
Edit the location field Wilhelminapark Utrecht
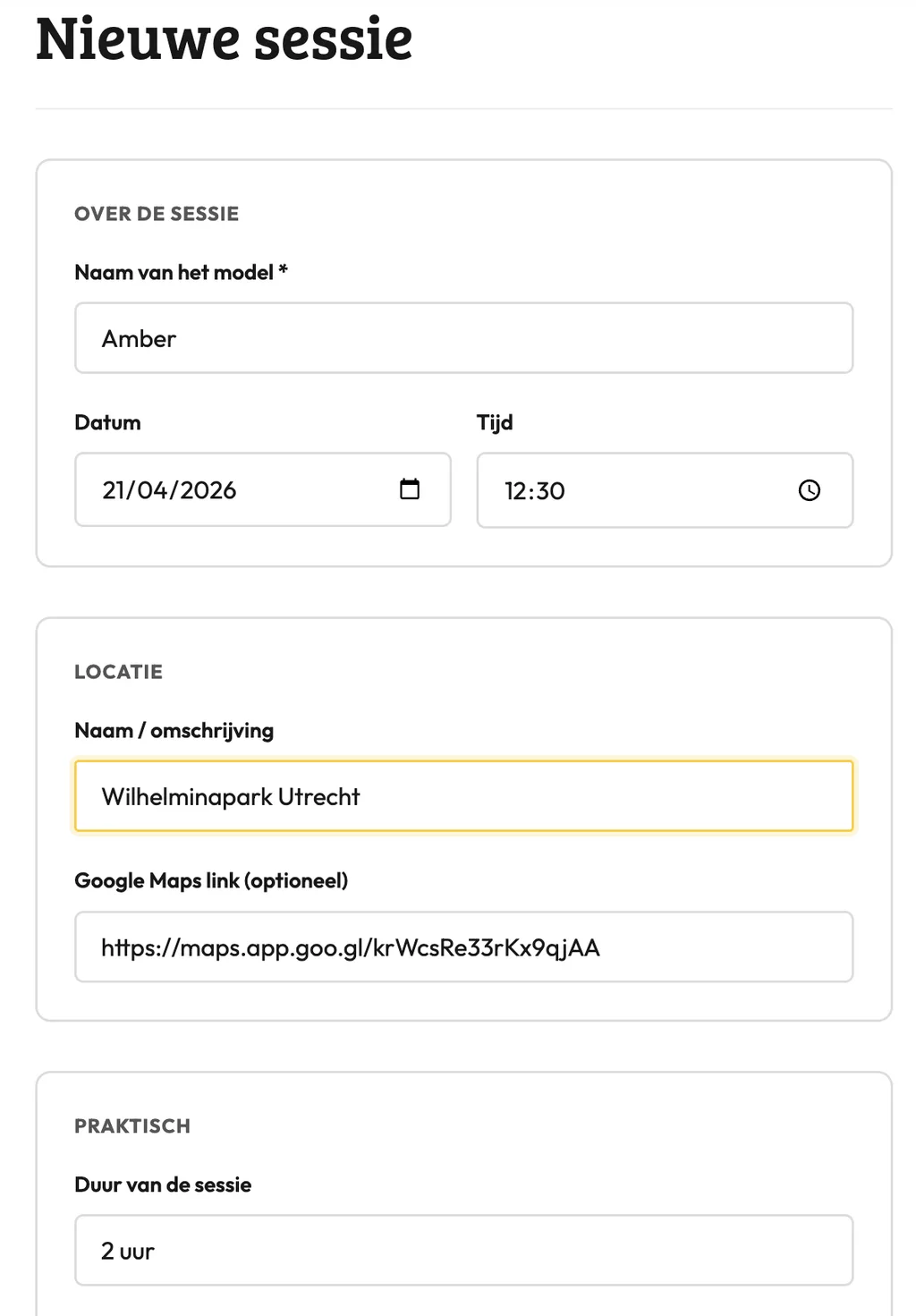pyautogui.click(x=463, y=796)
